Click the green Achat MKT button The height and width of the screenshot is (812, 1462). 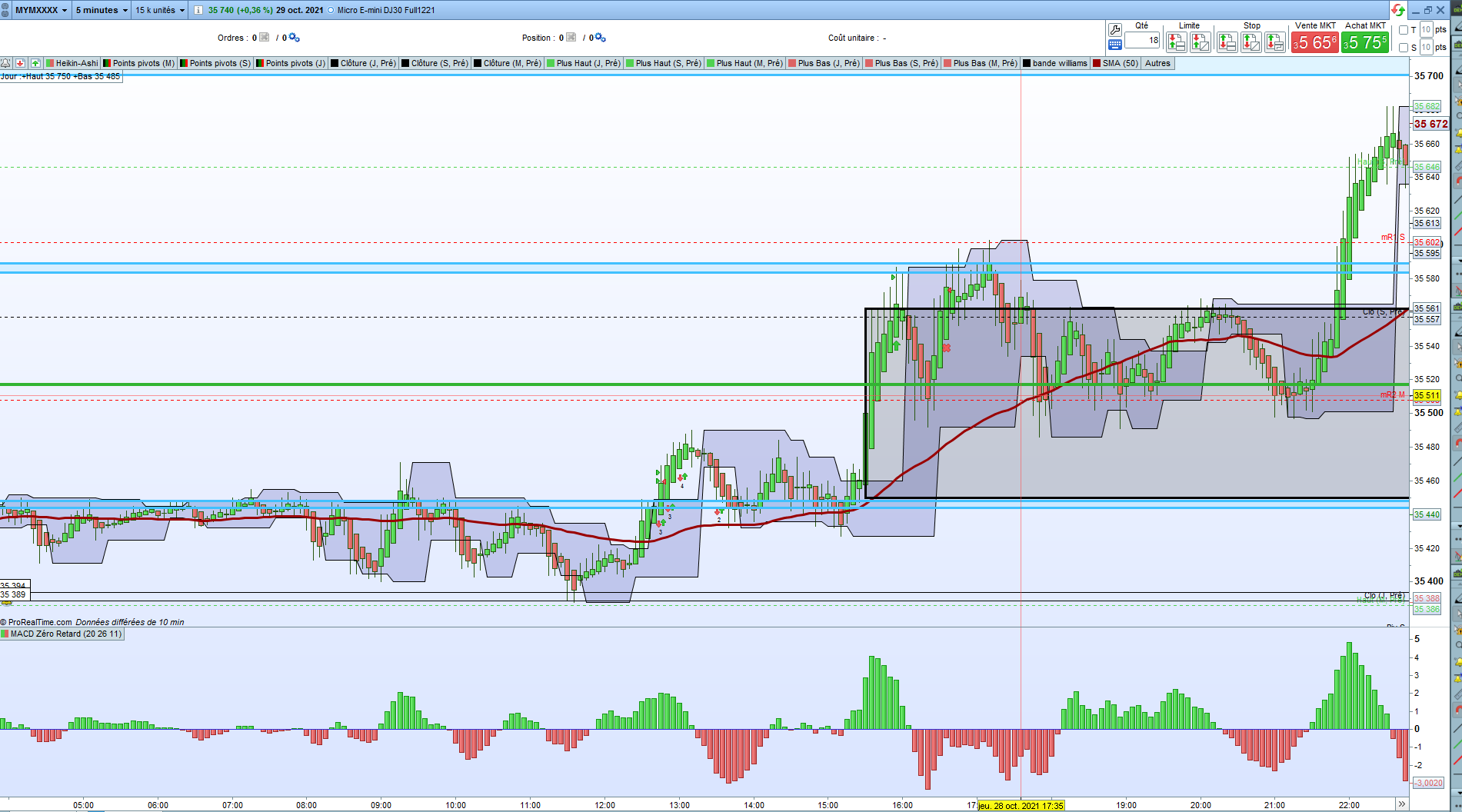pos(1365,42)
